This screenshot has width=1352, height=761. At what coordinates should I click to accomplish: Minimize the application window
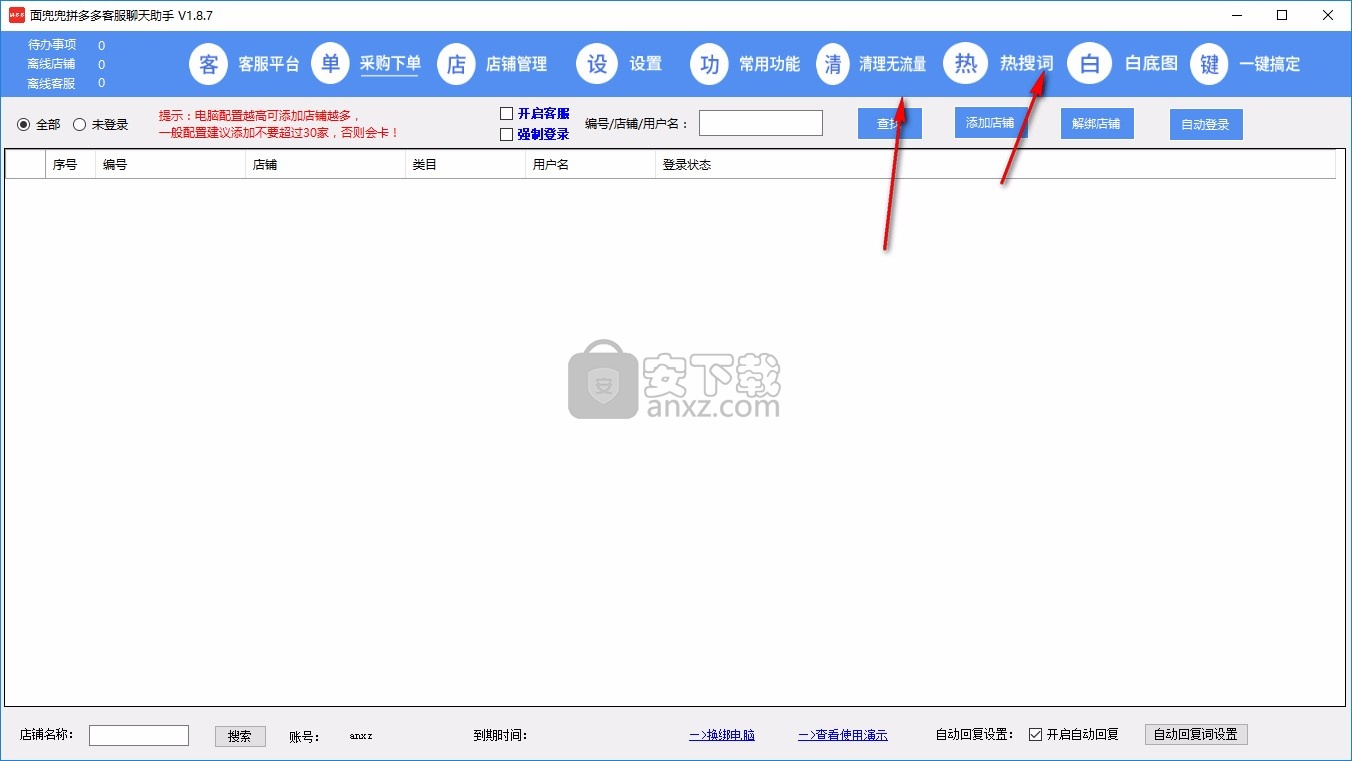click(x=1236, y=15)
